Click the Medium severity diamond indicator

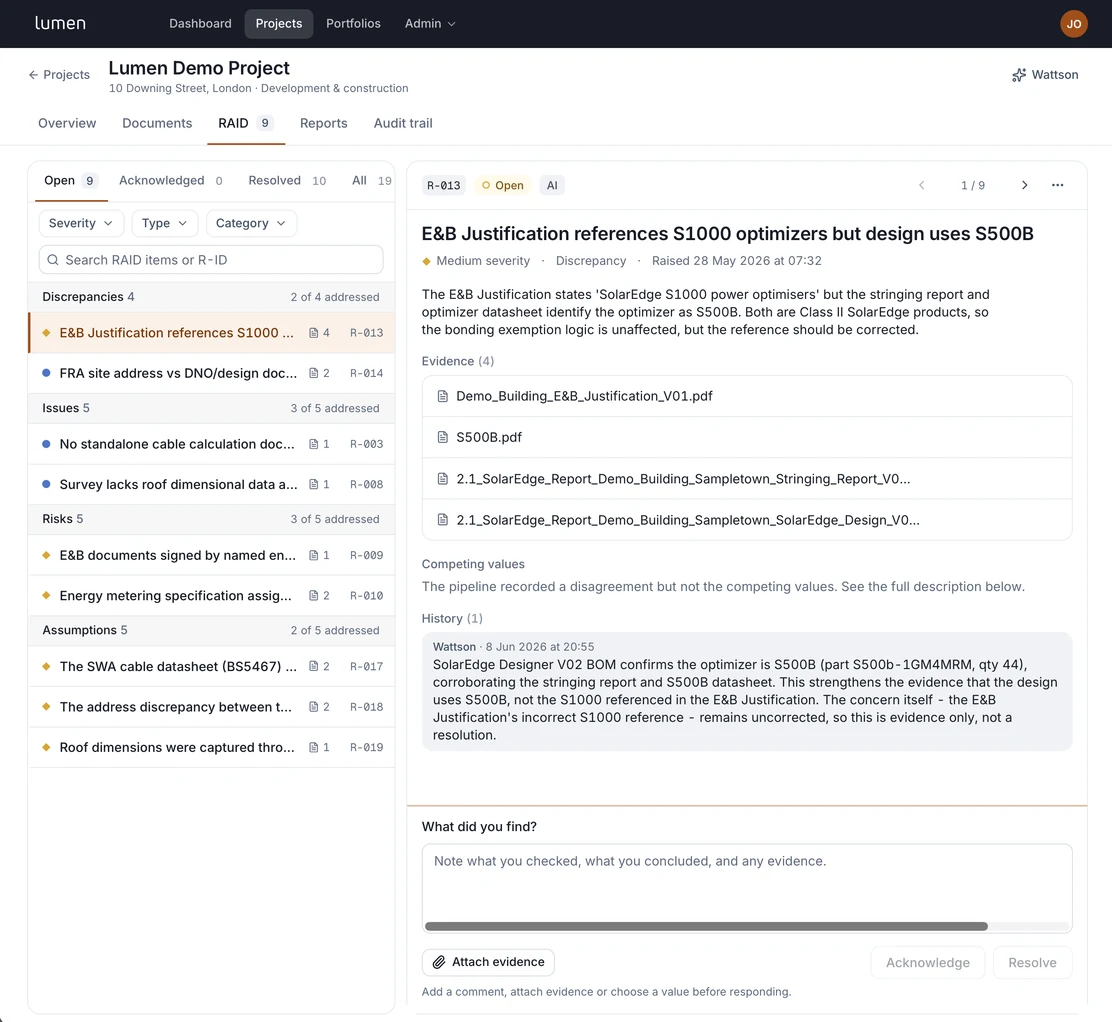click(x=426, y=261)
